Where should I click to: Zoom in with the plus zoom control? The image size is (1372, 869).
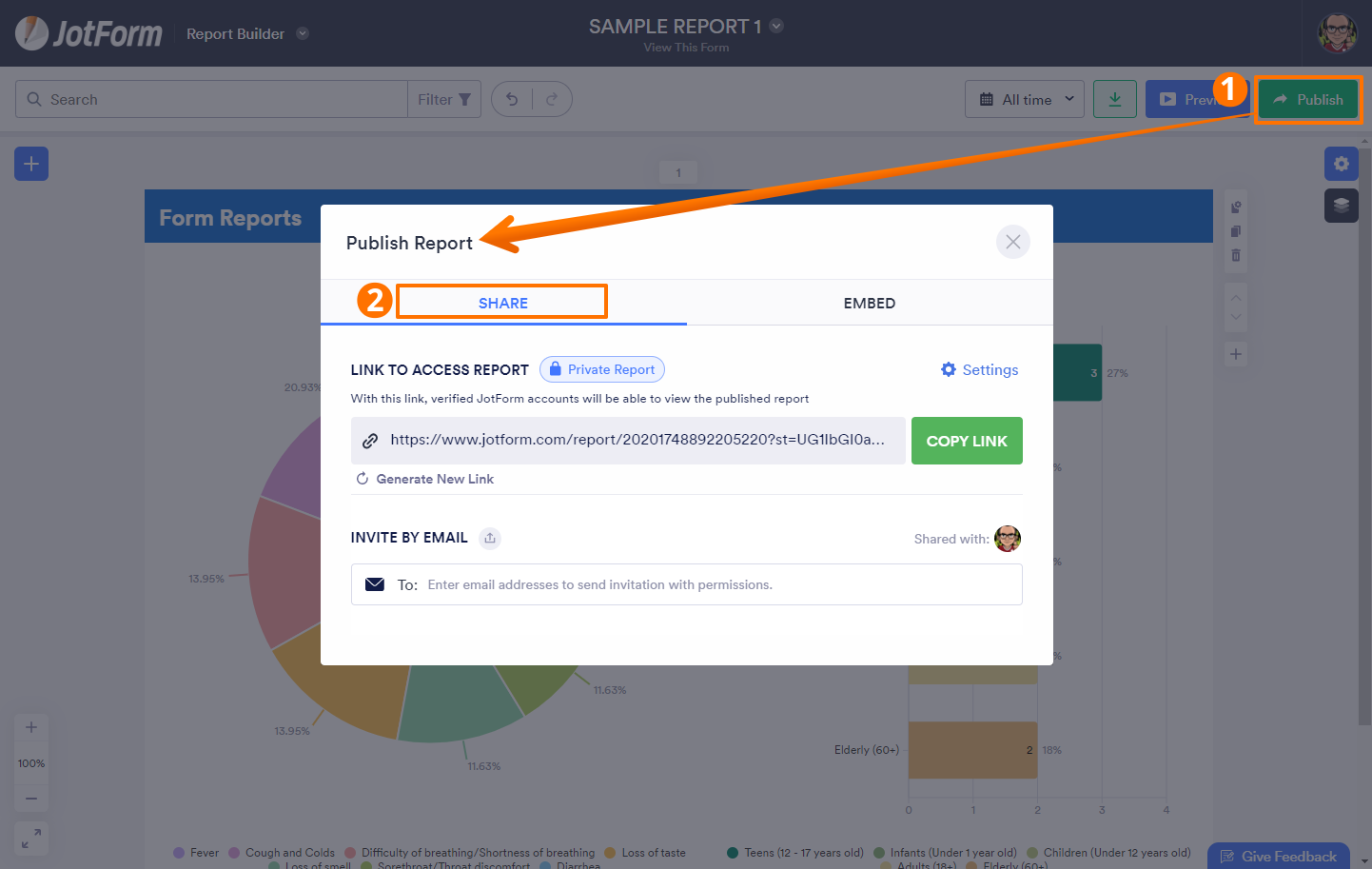(x=31, y=727)
